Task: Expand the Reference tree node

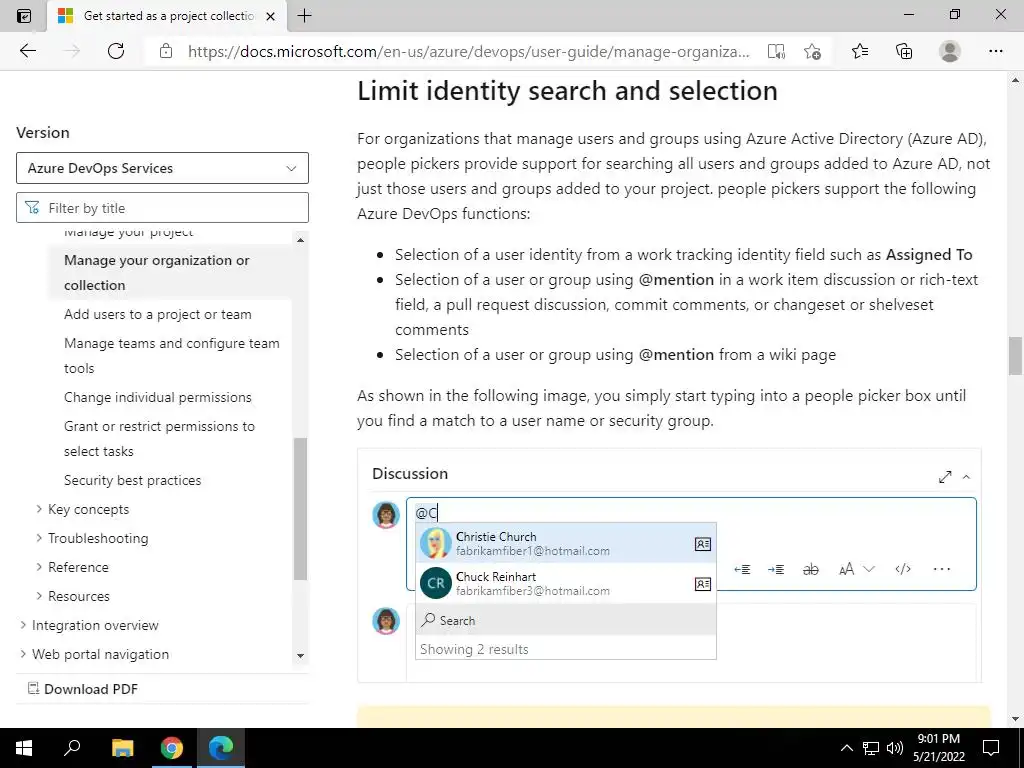Action: (x=39, y=567)
